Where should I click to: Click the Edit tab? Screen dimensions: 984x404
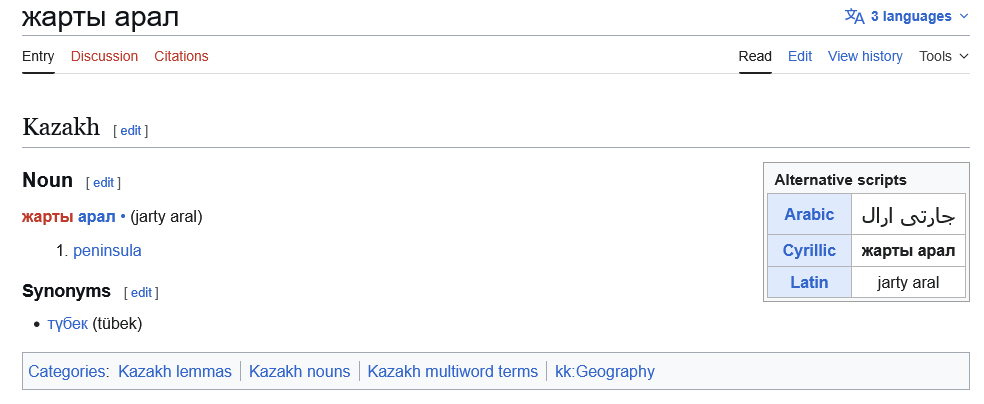pyautogui.click(x=799, y=56)
